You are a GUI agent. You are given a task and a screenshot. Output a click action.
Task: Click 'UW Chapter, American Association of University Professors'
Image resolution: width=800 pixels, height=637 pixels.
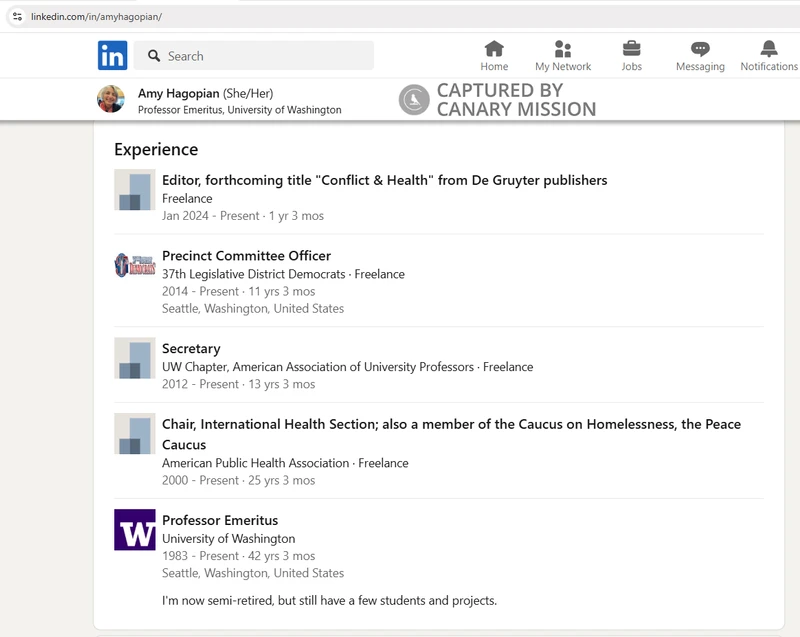318,367
